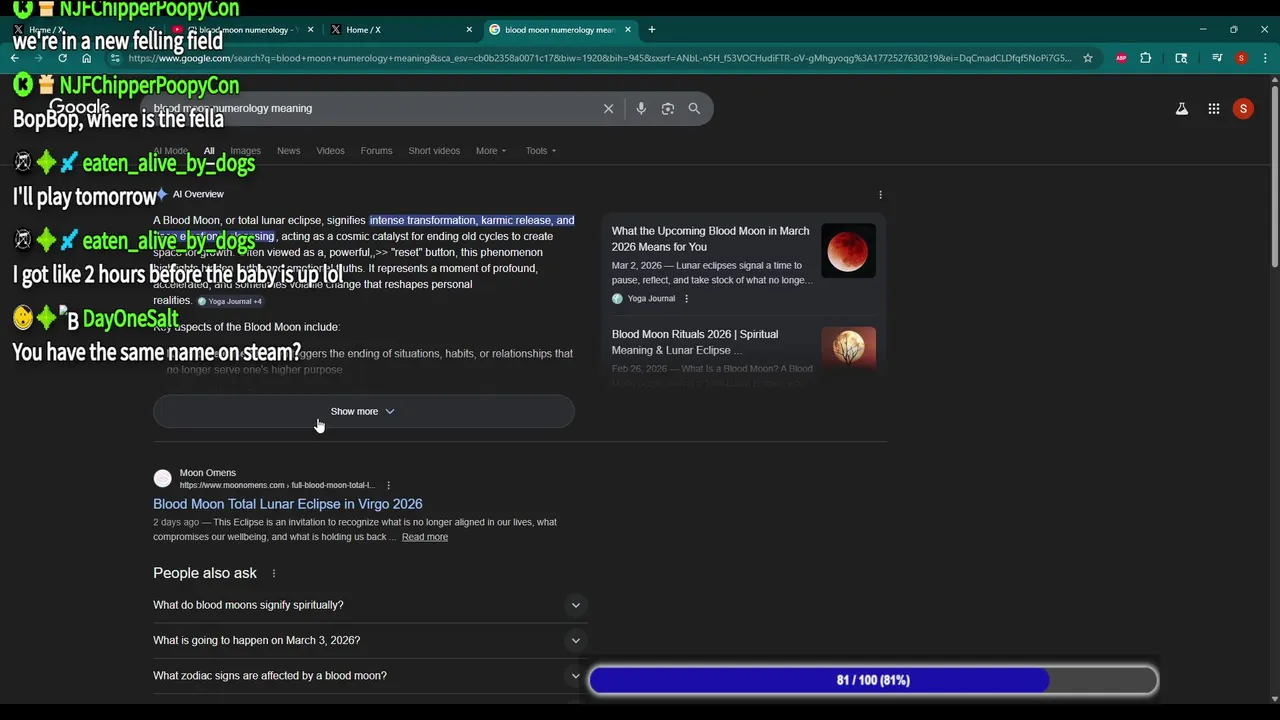This screenshot has height=720, width=1280.
Task: Open "Blood Moon Rituals 2026 | Spiritual Meaning" article
Action: [x=695, y=342]
